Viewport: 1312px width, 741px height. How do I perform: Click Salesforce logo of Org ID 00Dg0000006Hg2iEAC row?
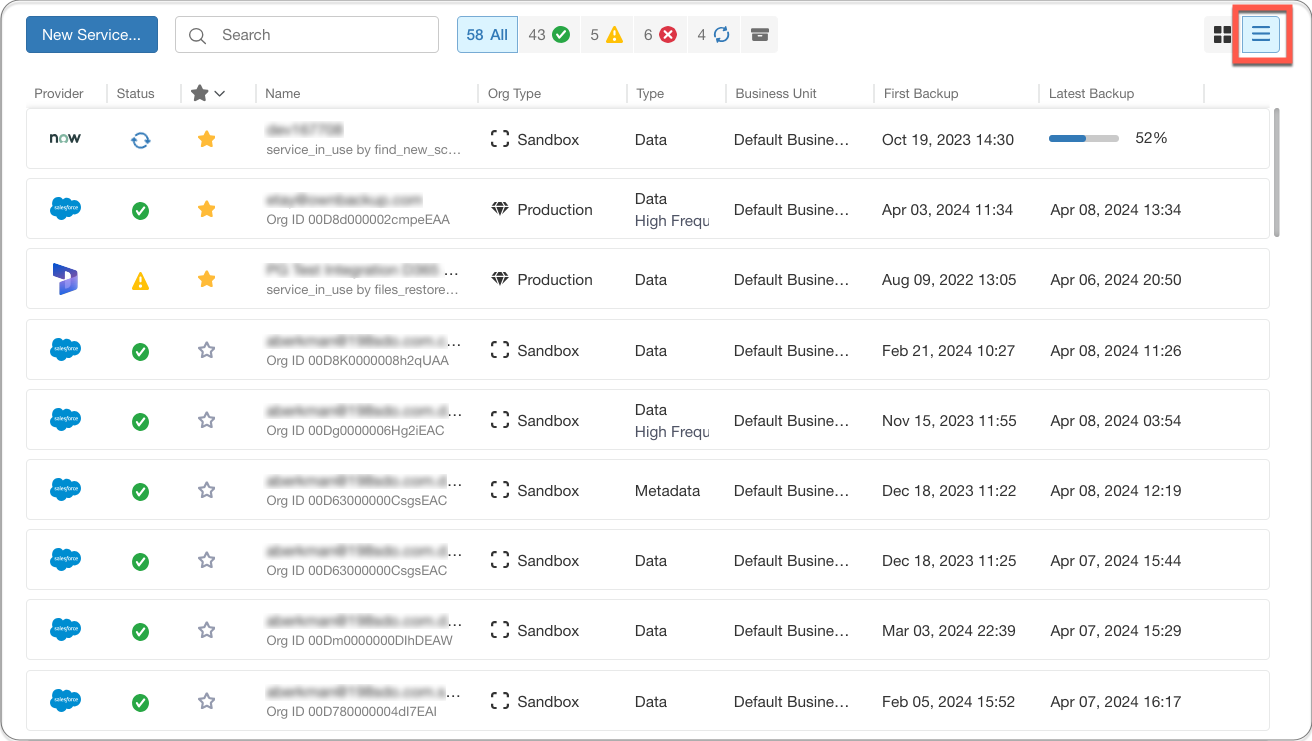tap(66, 420)
